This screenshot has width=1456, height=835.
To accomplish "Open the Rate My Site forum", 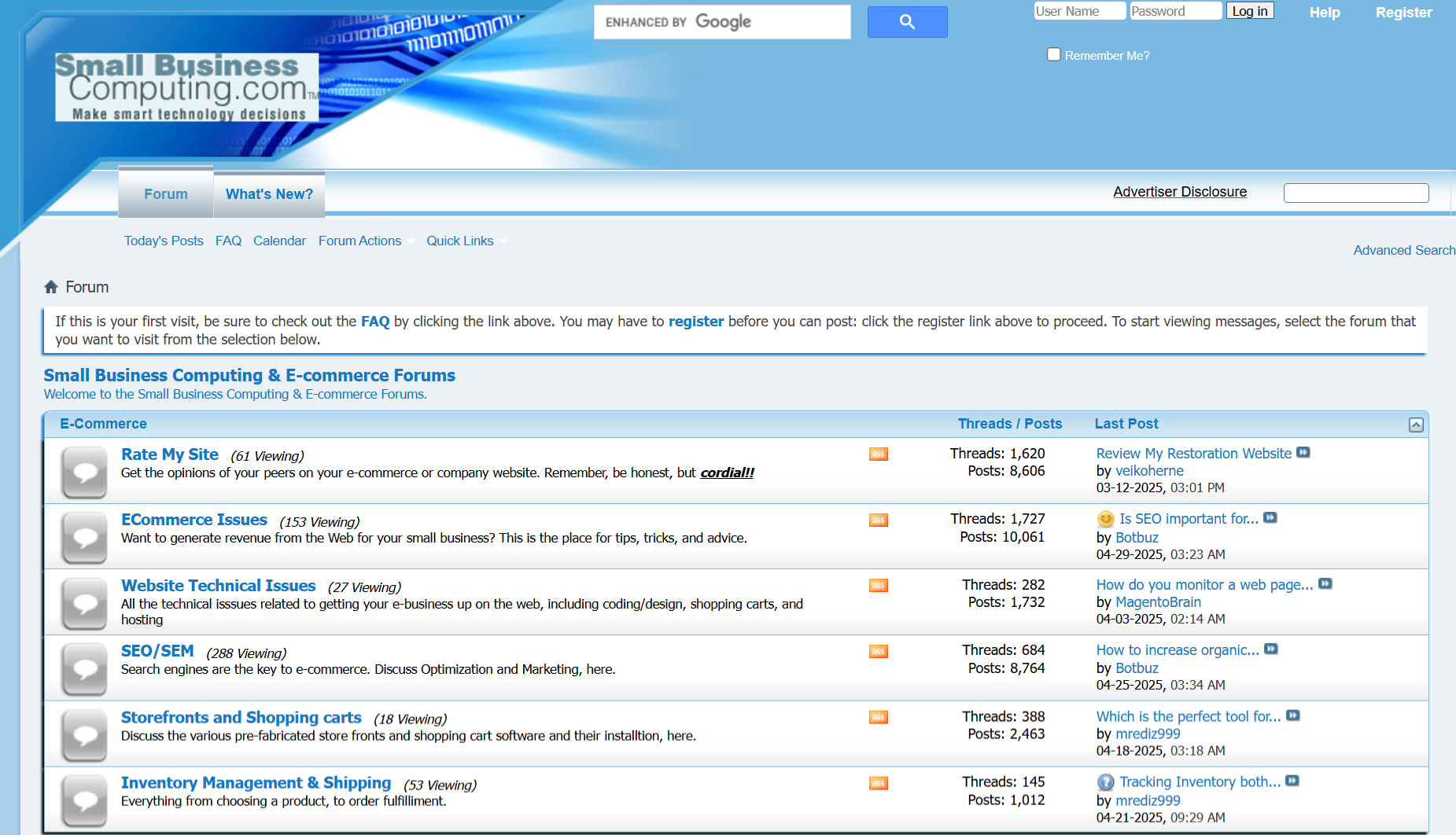I will [170, 454].
